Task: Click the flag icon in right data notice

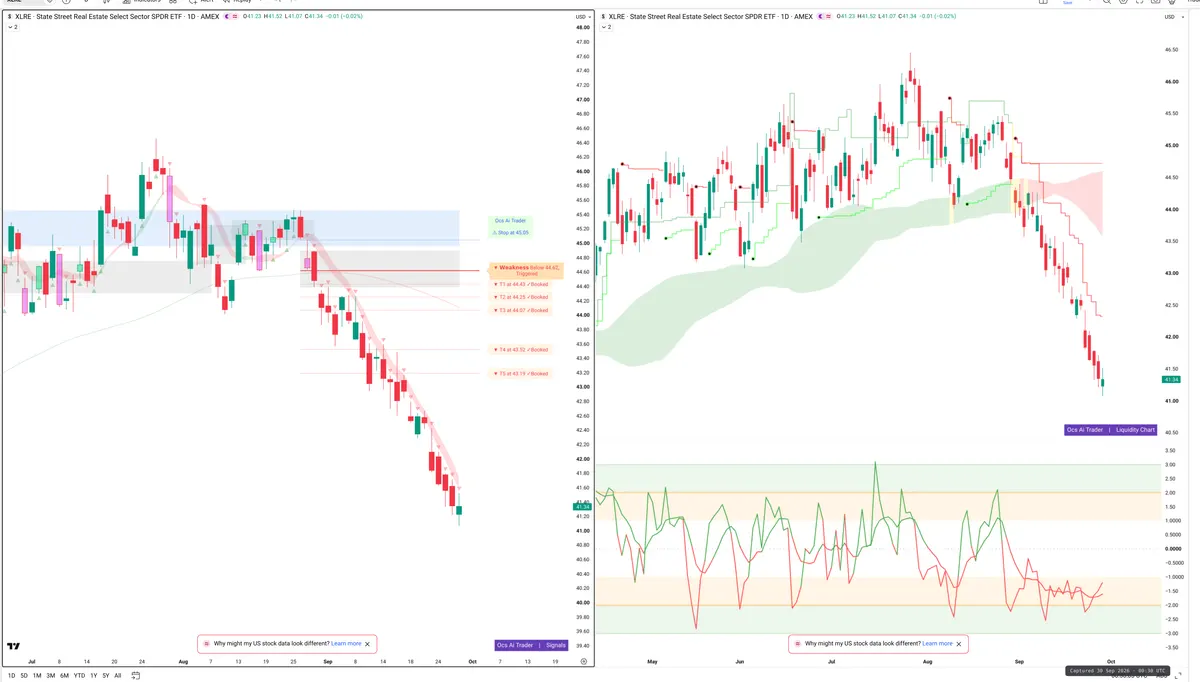Action: 796,644
